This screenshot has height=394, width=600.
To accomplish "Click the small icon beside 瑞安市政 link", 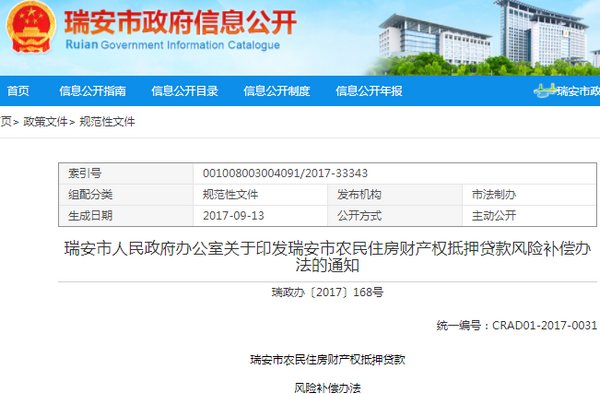I will 545,91.
